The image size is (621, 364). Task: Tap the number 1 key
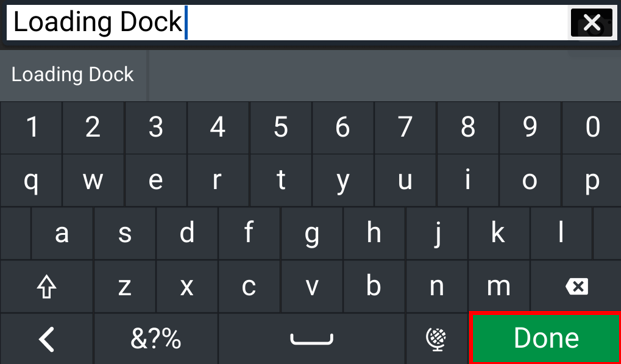coord(31,128)
